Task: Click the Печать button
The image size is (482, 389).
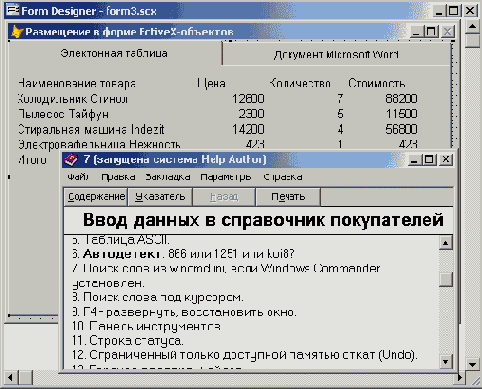Action: [x=288, y=197]
